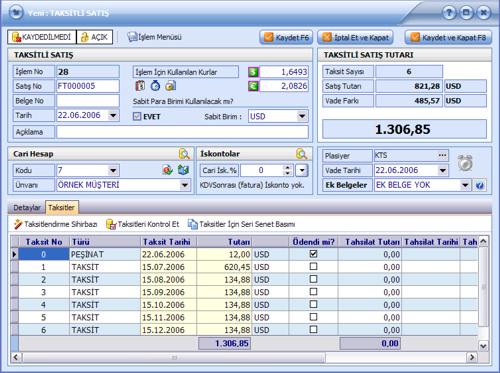Screen dimensions: 500x373
Task: Open Taksitler İçin Seri Senet Basımı
Action: click(x=242, y=224)
